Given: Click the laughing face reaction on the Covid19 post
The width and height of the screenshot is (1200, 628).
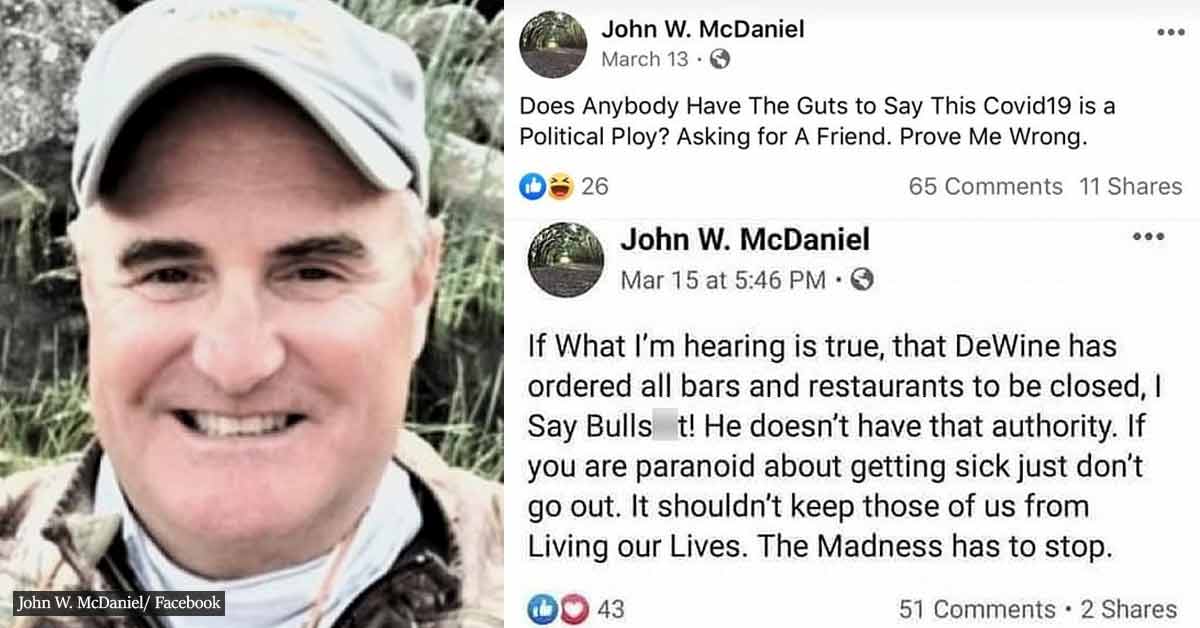Looking at the screenshot, I should pos(559,186).
